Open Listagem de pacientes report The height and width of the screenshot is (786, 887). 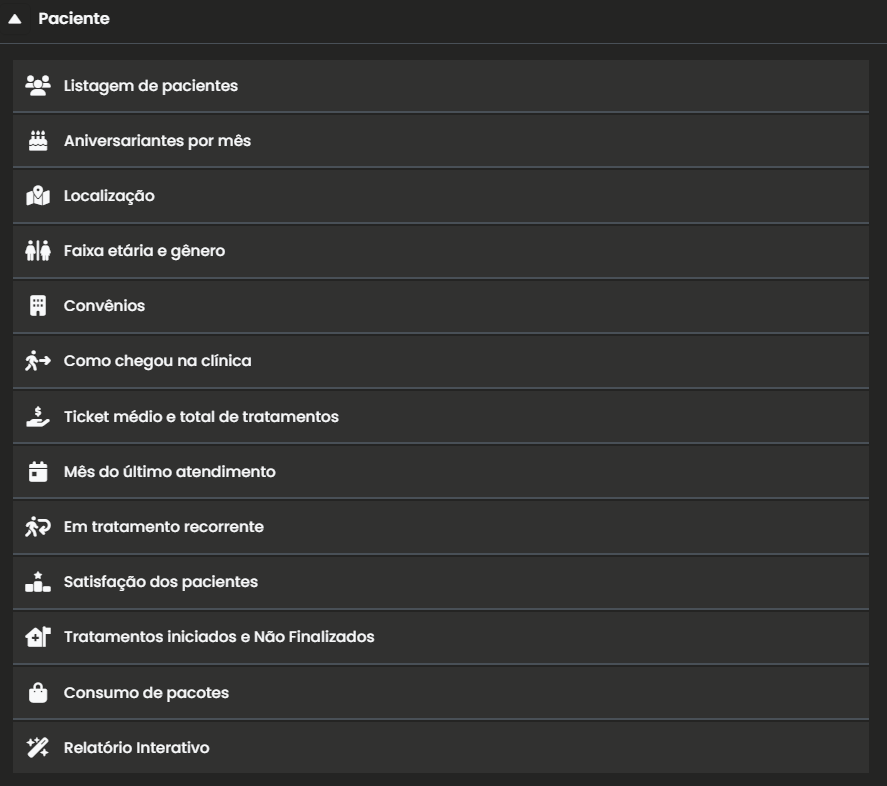pos(151,86)
